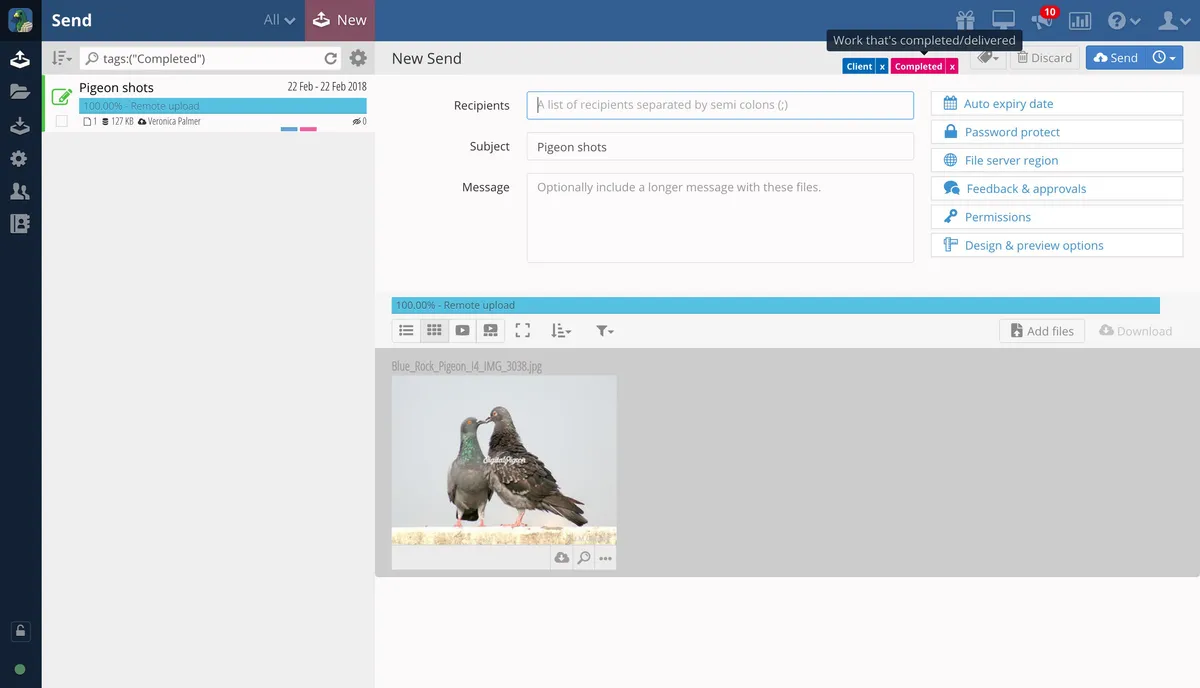Toggle the padlock icon in sidebar
The width and height of the screenshot is (1200, 688).
(x=20, y=631)
